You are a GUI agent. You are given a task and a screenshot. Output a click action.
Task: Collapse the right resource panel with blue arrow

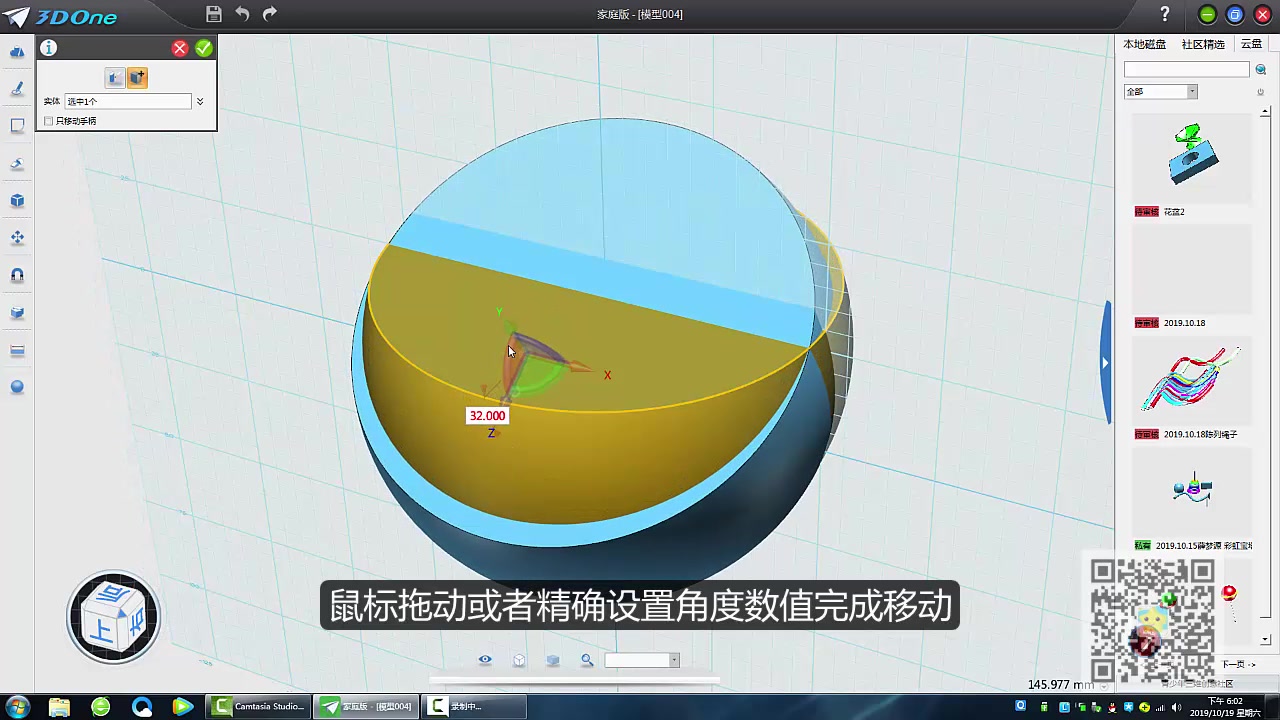[1105, 362]
